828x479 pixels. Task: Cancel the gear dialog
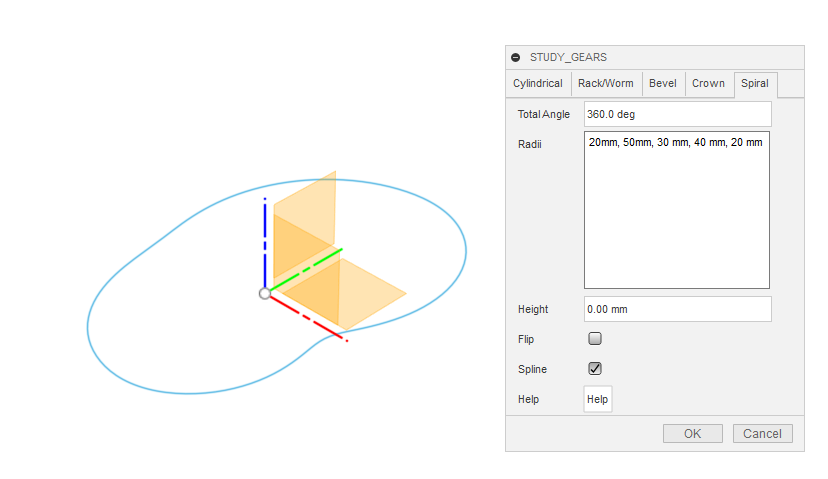pos(763,433)
